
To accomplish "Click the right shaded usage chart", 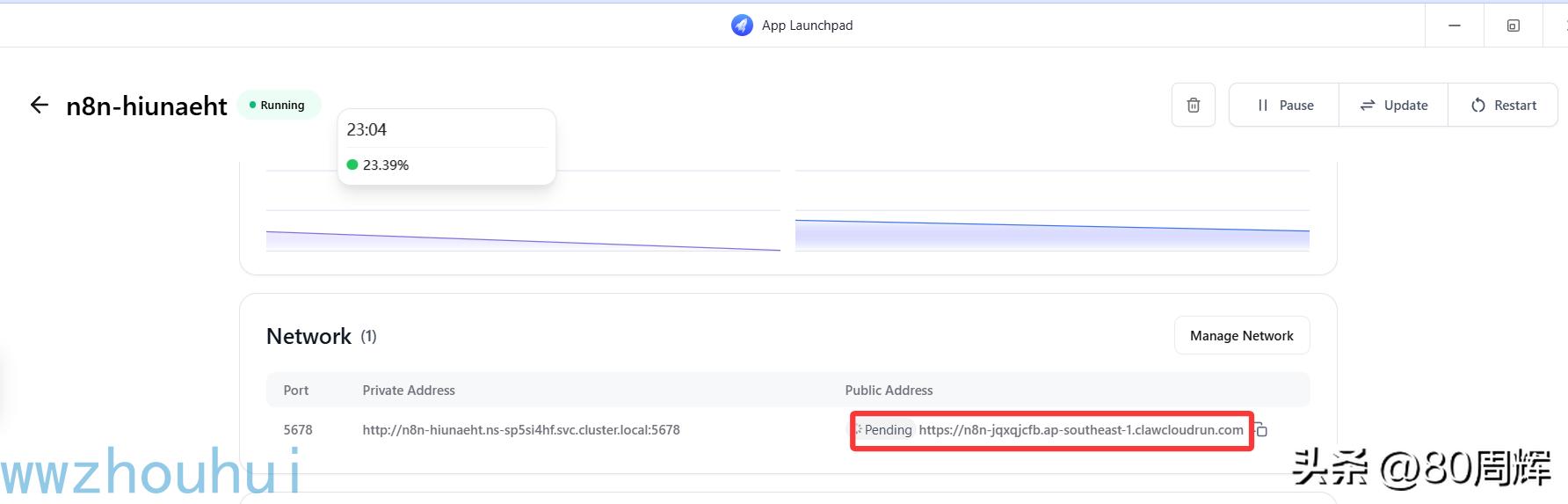I will coord(1052,235).
